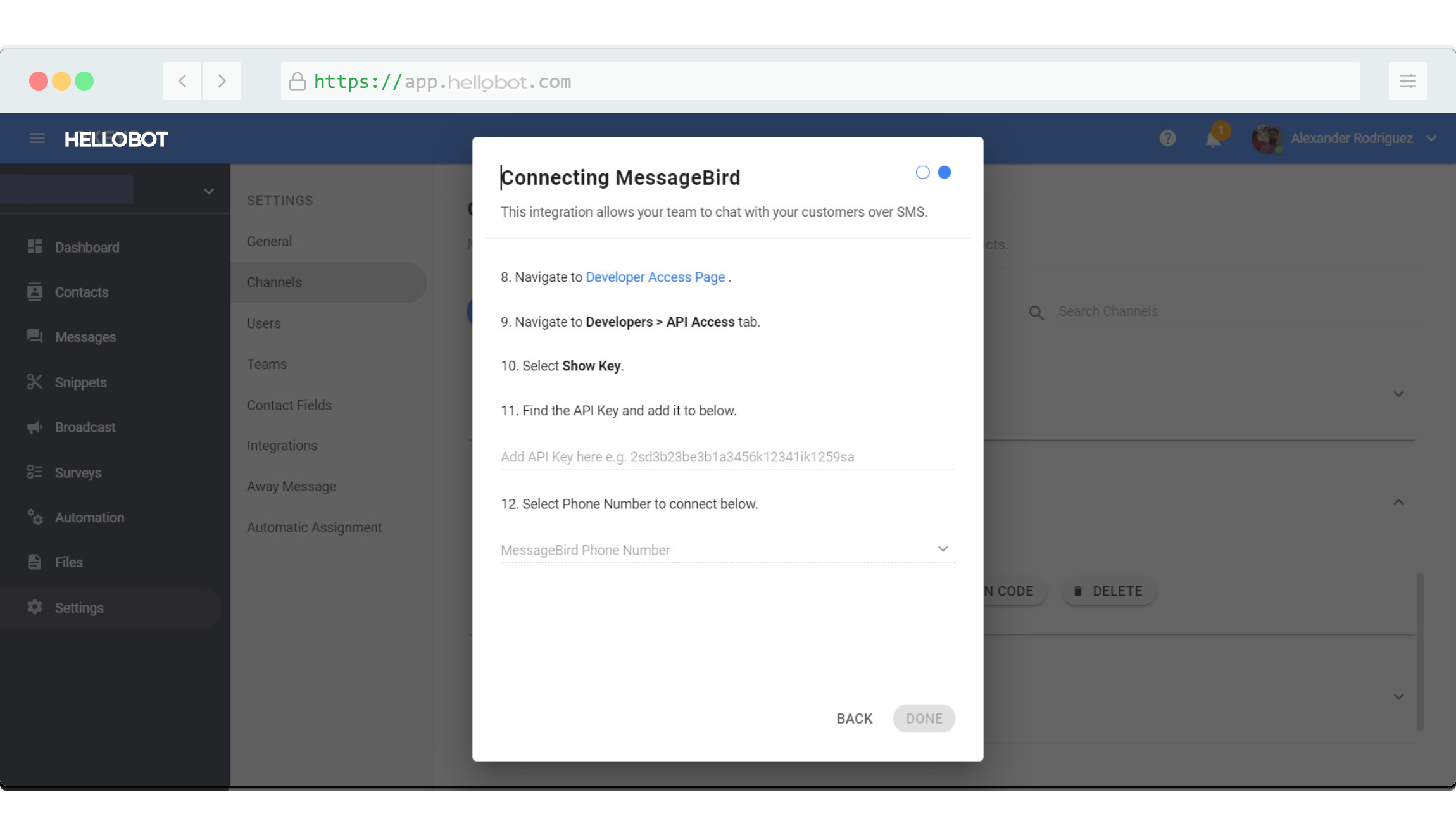Click the Add API Key input field
Image resolution: width=1456 pixels, height=835 pixels.
tap(727, 457)
